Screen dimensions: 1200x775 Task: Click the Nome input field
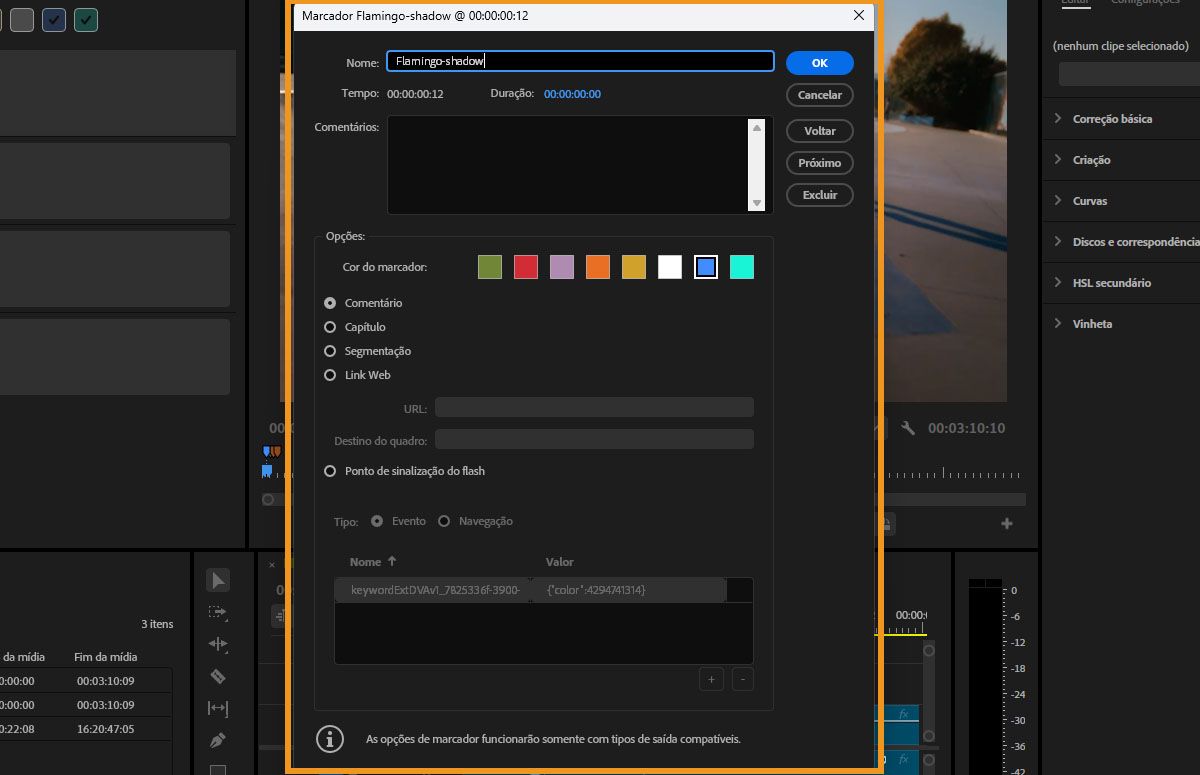point(580,61)
